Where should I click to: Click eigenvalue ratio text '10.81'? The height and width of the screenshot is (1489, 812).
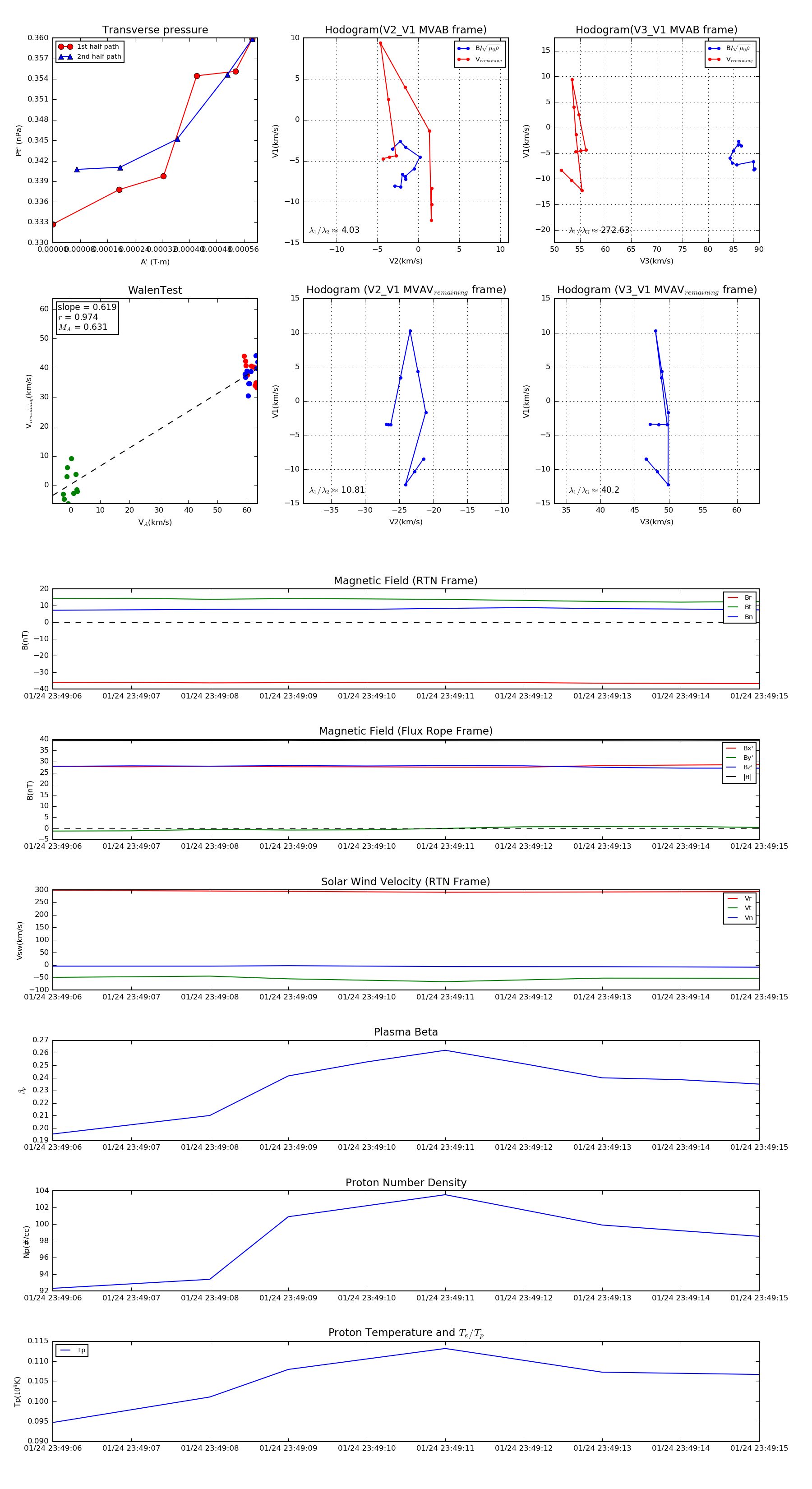[x=353, y=490]
